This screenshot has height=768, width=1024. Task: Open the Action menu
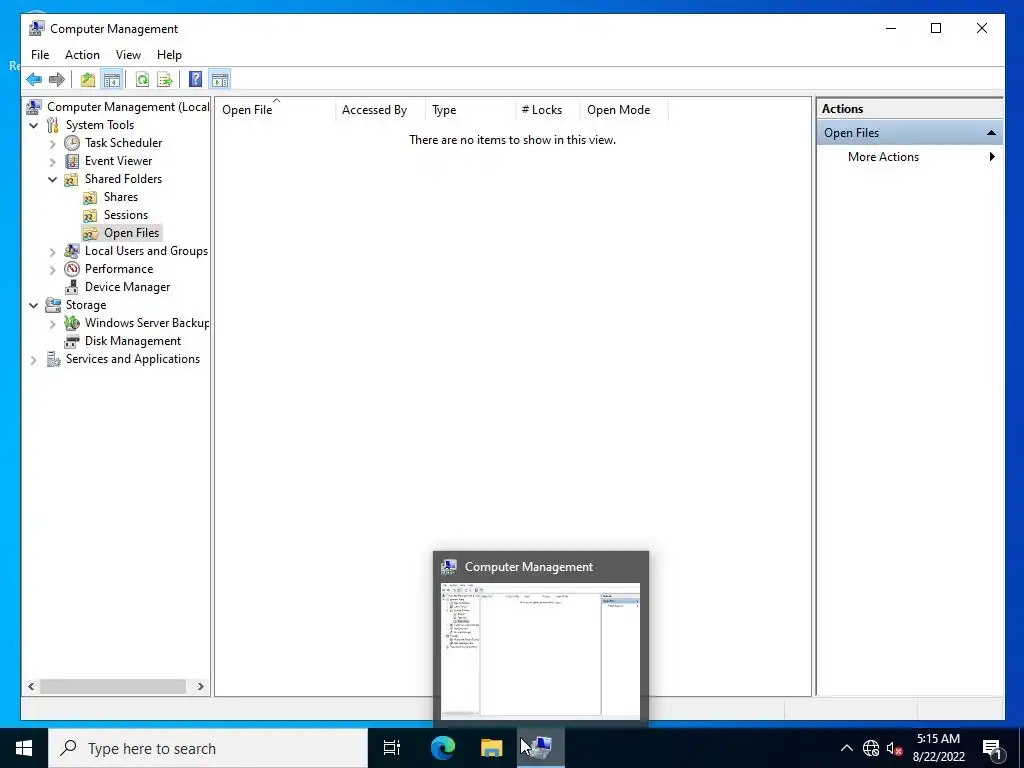[82, 55]
